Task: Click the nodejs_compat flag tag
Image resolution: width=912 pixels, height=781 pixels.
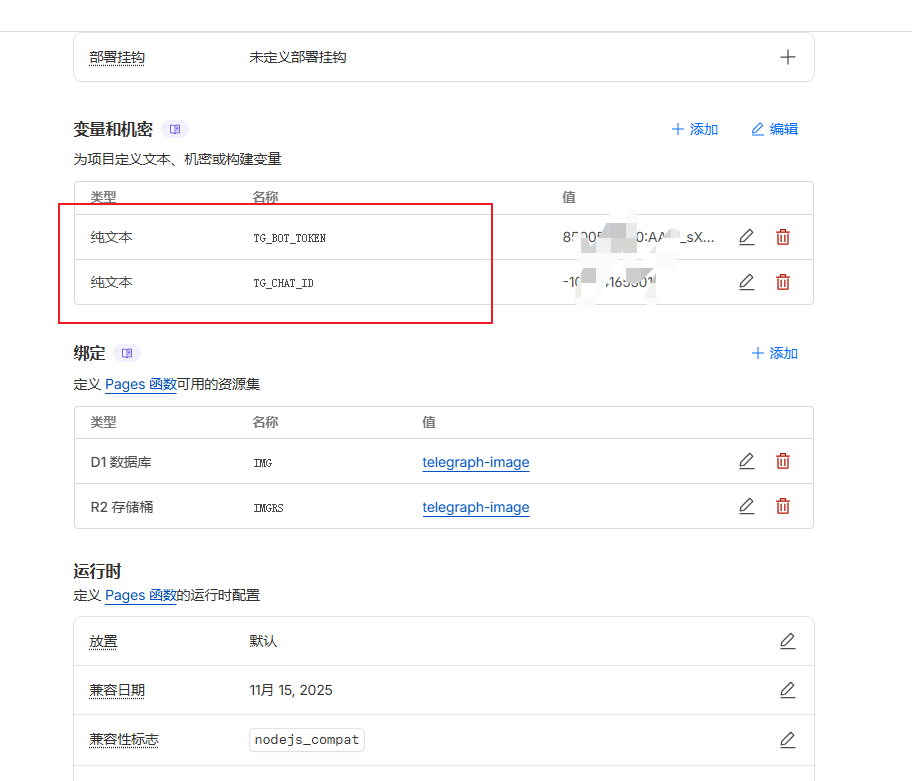Action: 307,740
